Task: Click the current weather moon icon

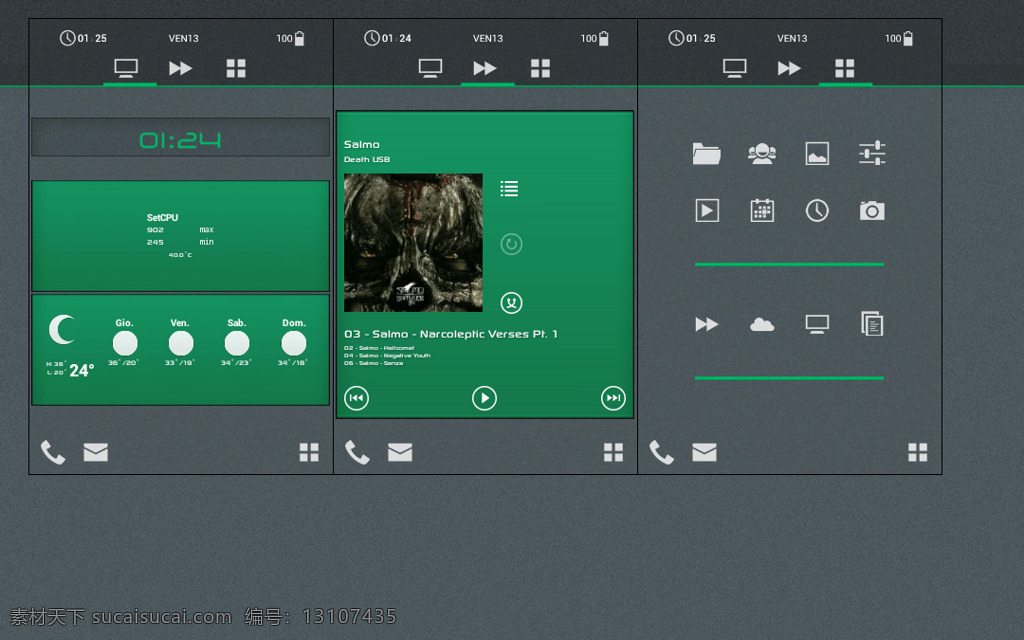Action: [62, 329]
